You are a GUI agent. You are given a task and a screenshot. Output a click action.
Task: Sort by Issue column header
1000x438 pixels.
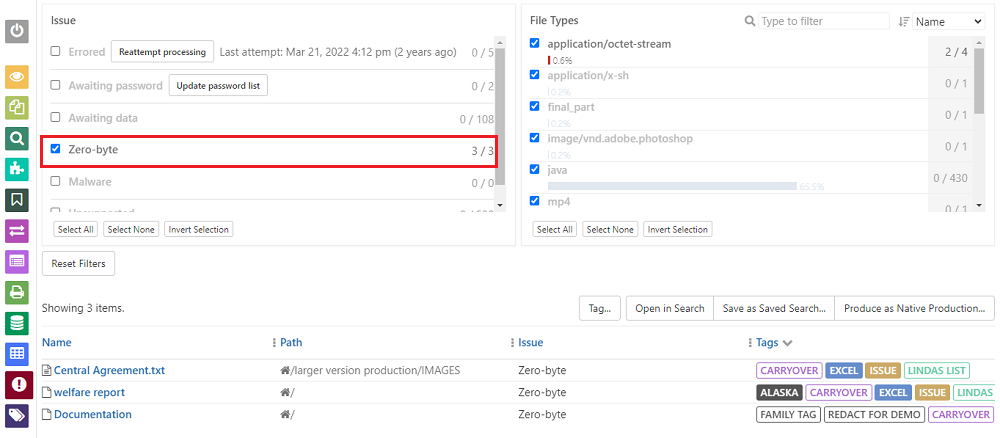[x=531, y=343]
